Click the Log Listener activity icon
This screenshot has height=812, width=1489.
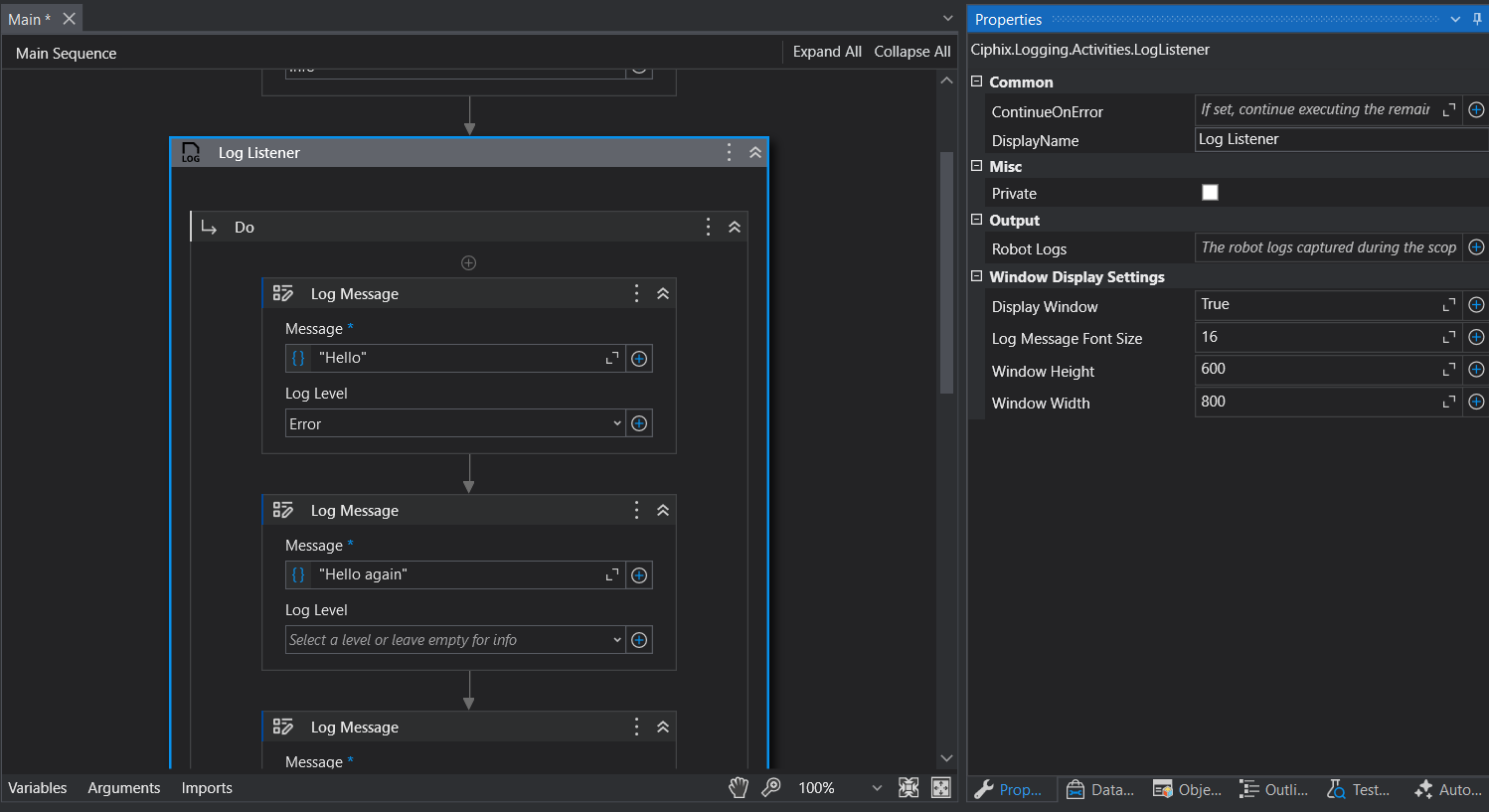[x=191, y=152]
